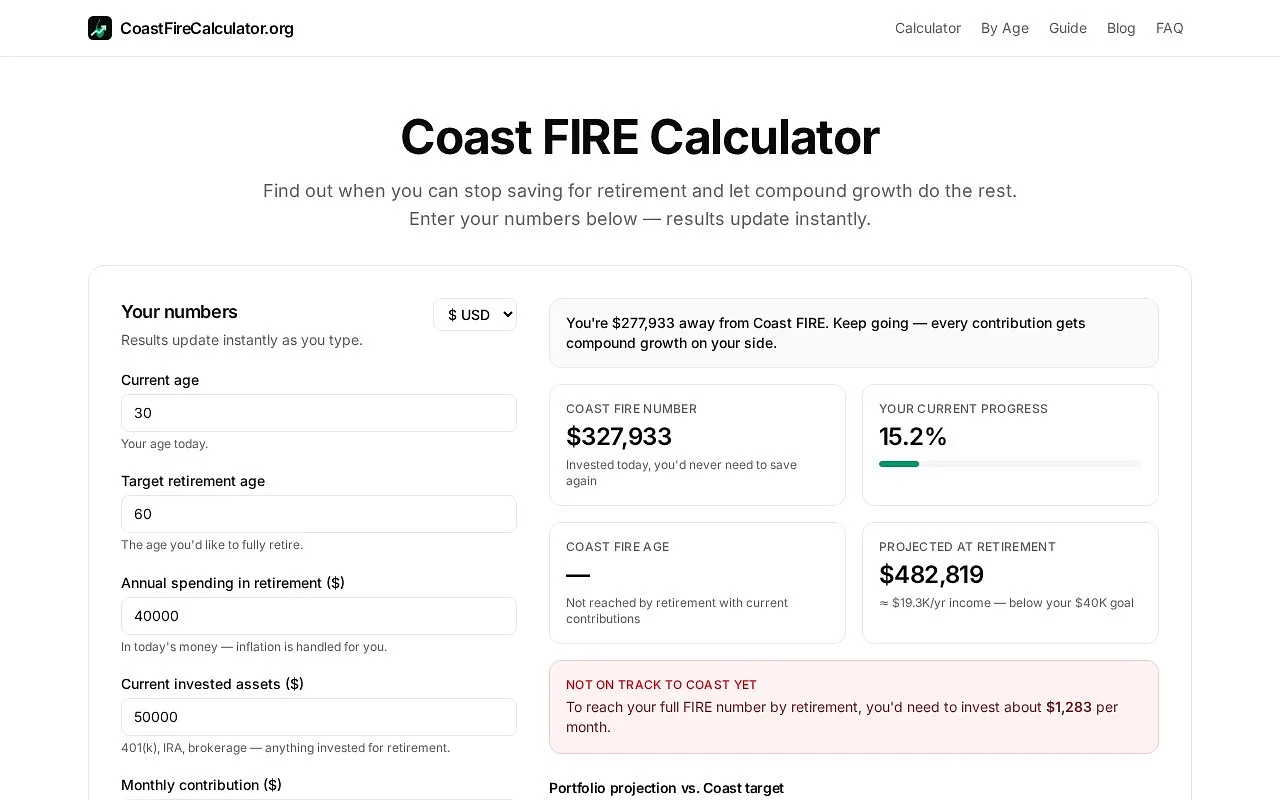The image size is (1280, 800).
Task: Click 'Invested today, you'd never need to save again'
Action: coord(681,473)
